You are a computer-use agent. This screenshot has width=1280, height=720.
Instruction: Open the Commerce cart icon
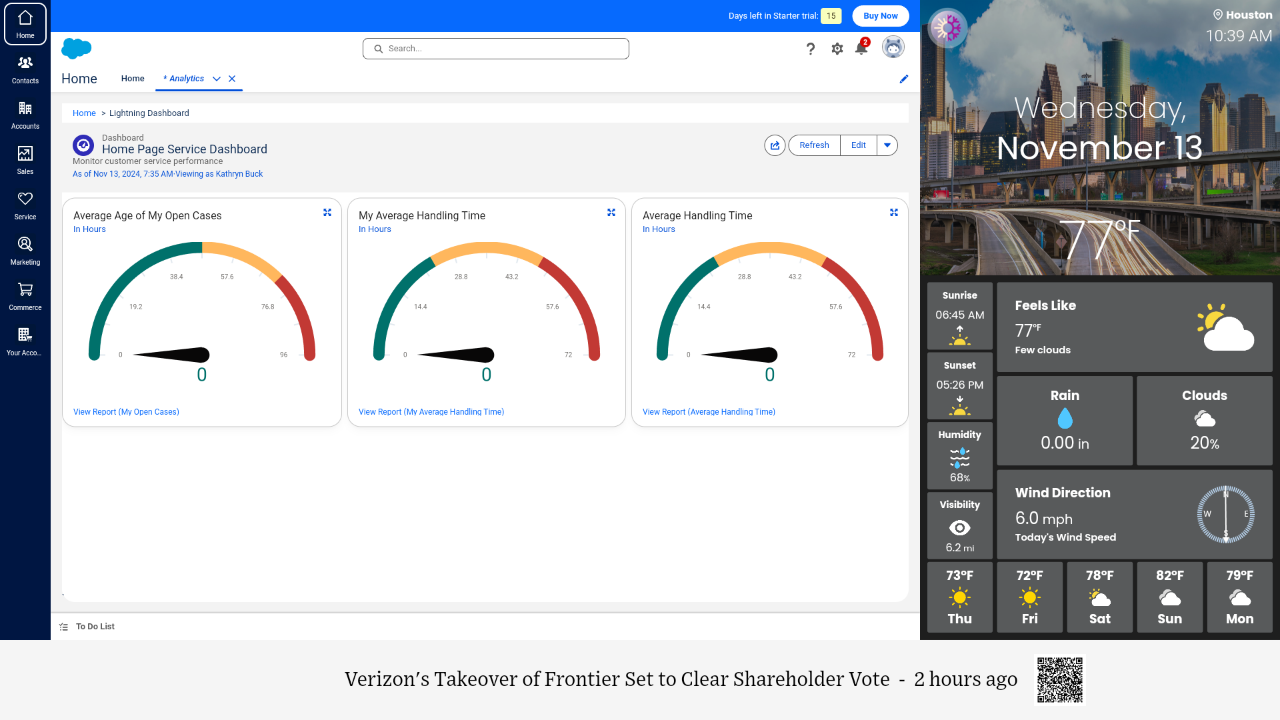click(x=25, y=295)
